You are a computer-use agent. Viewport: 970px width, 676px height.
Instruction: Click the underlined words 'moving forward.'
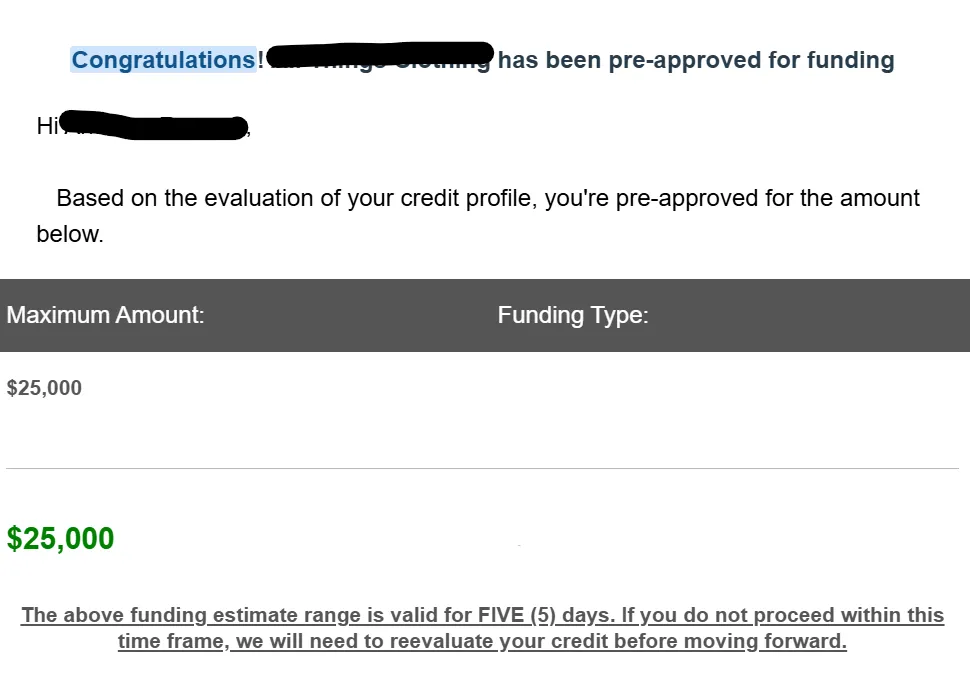tap(805, 641)
